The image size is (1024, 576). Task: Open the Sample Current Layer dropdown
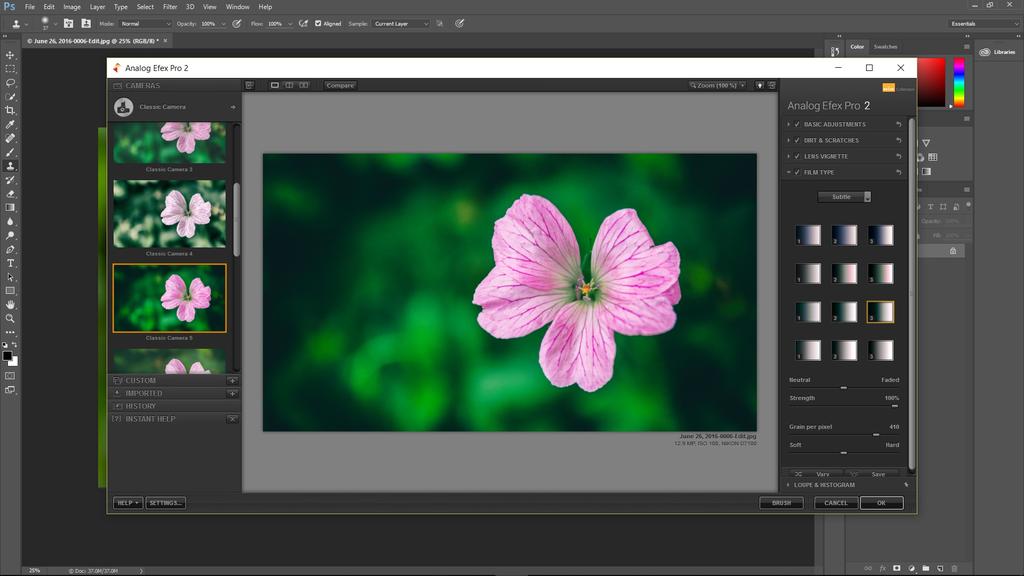tap(401, 23)
